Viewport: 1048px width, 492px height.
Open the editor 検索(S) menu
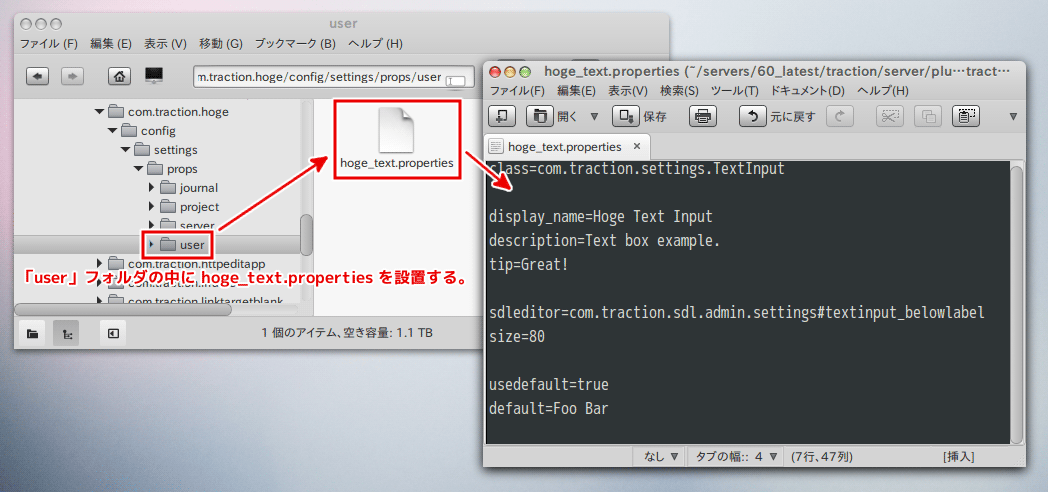679,90
